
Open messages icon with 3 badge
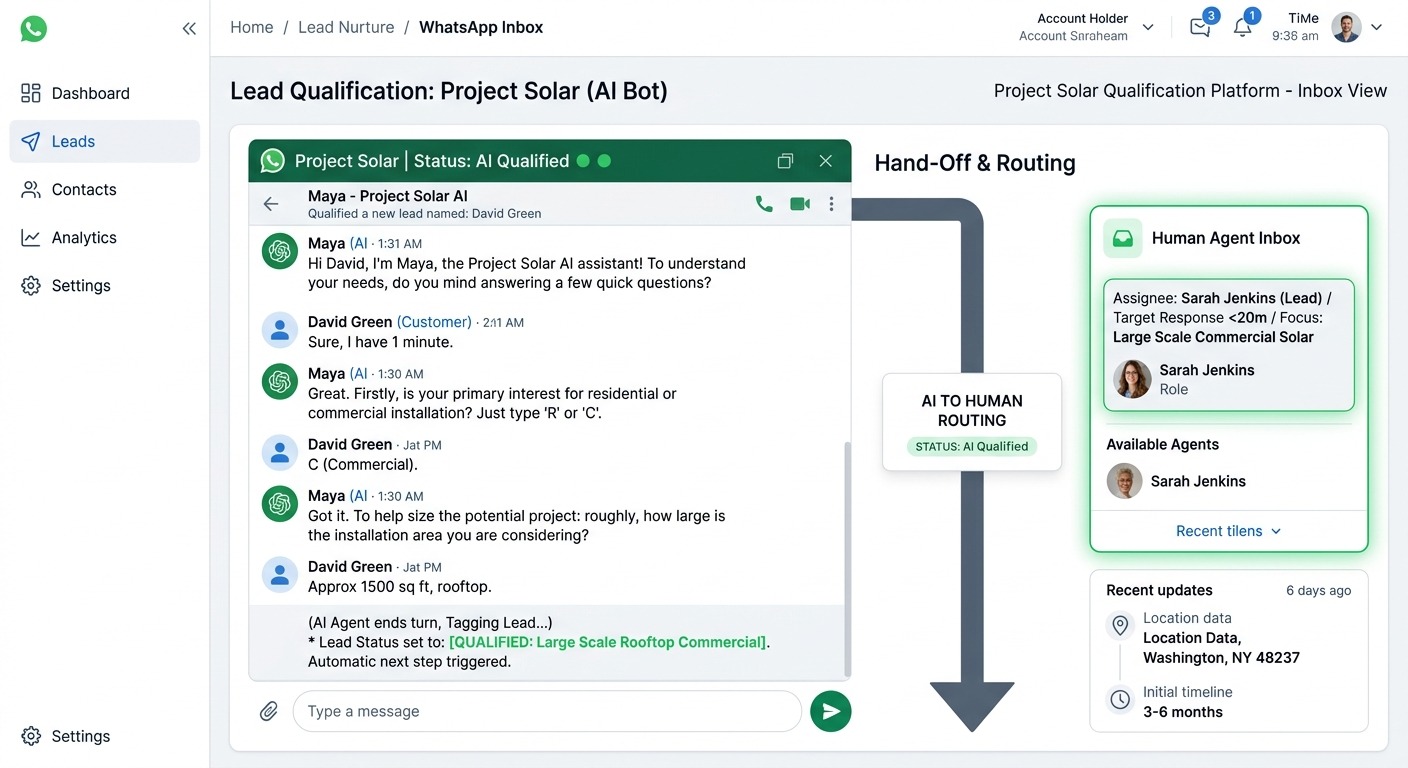[x=1200, y=27]
